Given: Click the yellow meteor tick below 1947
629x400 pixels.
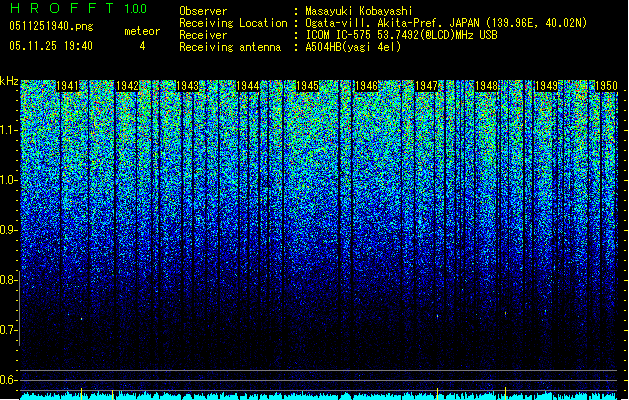Looking at the screenshot, I should point(437,394).
